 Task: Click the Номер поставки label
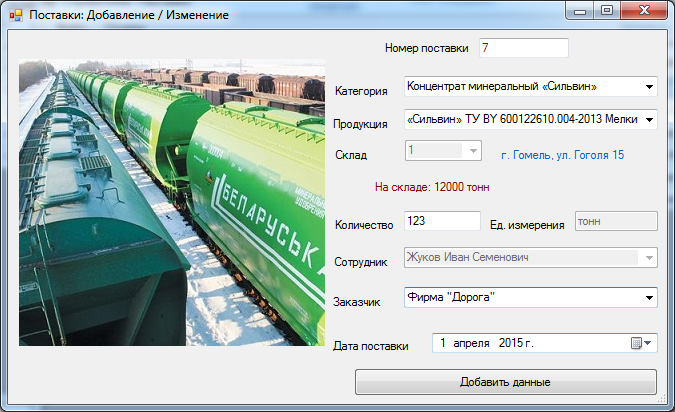427,48
